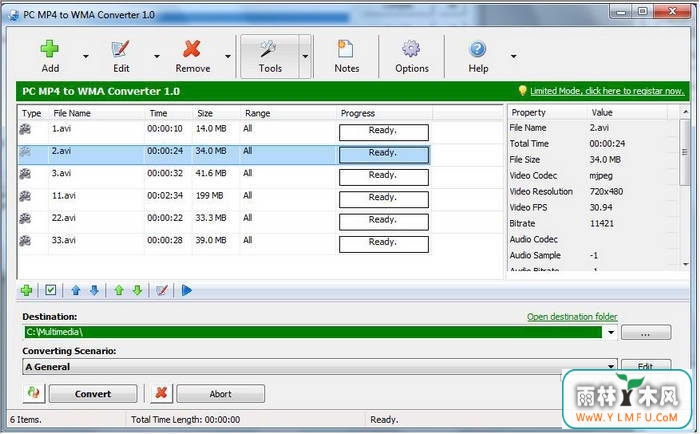
Task: Open the Options gear
Action: (x=412, y=57)
